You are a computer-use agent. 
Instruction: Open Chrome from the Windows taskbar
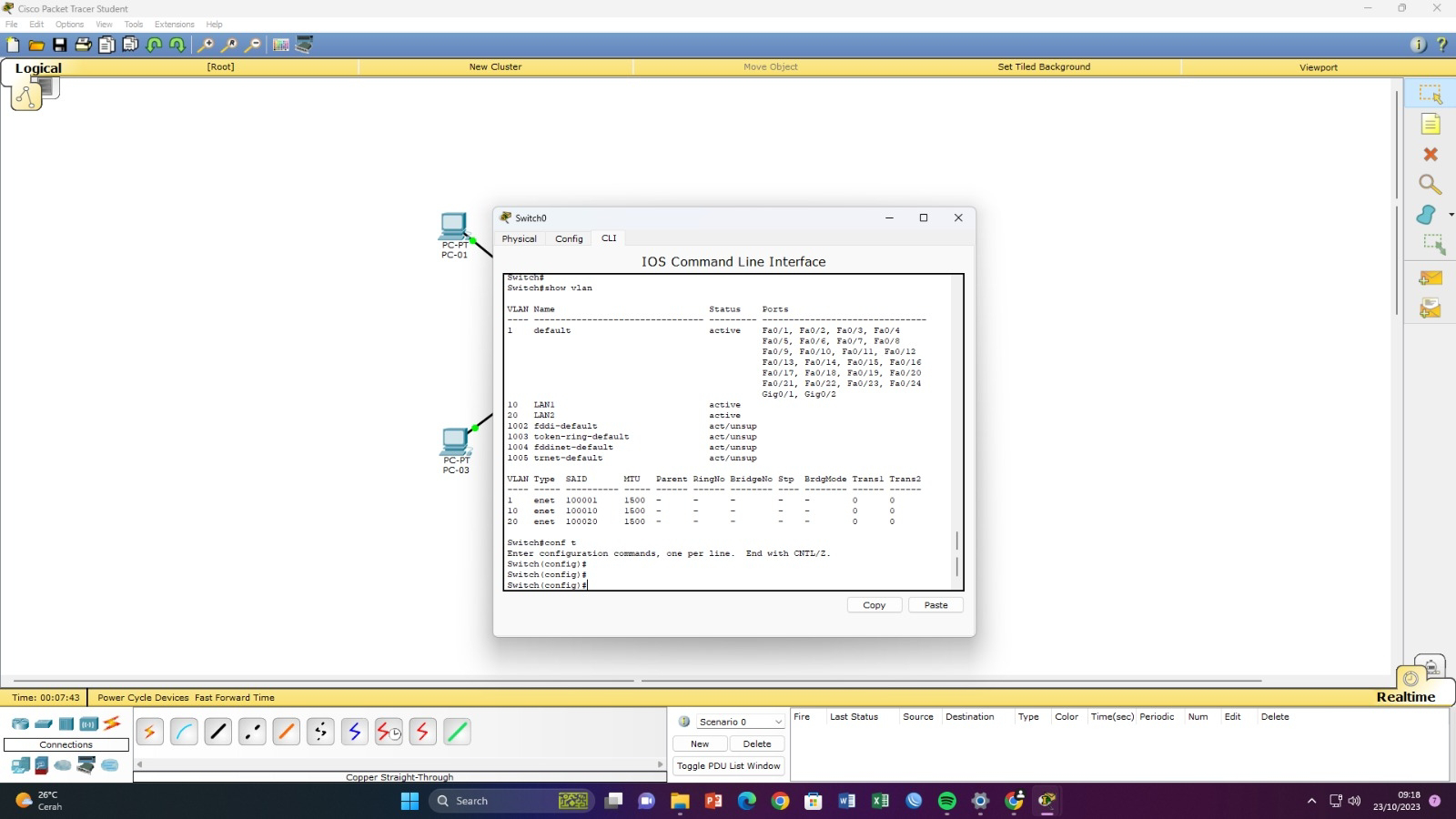pyautogui.click(x=780, y=801)
